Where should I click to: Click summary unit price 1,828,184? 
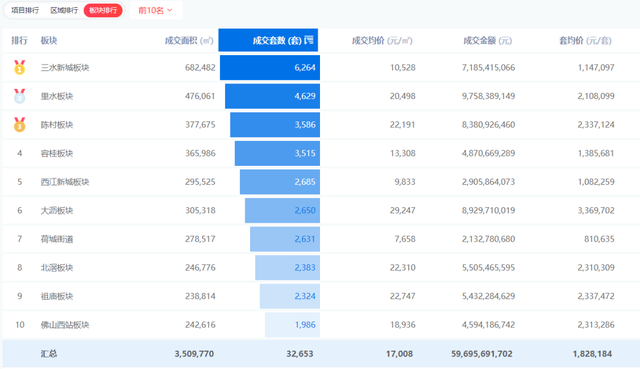coord(592,353)
